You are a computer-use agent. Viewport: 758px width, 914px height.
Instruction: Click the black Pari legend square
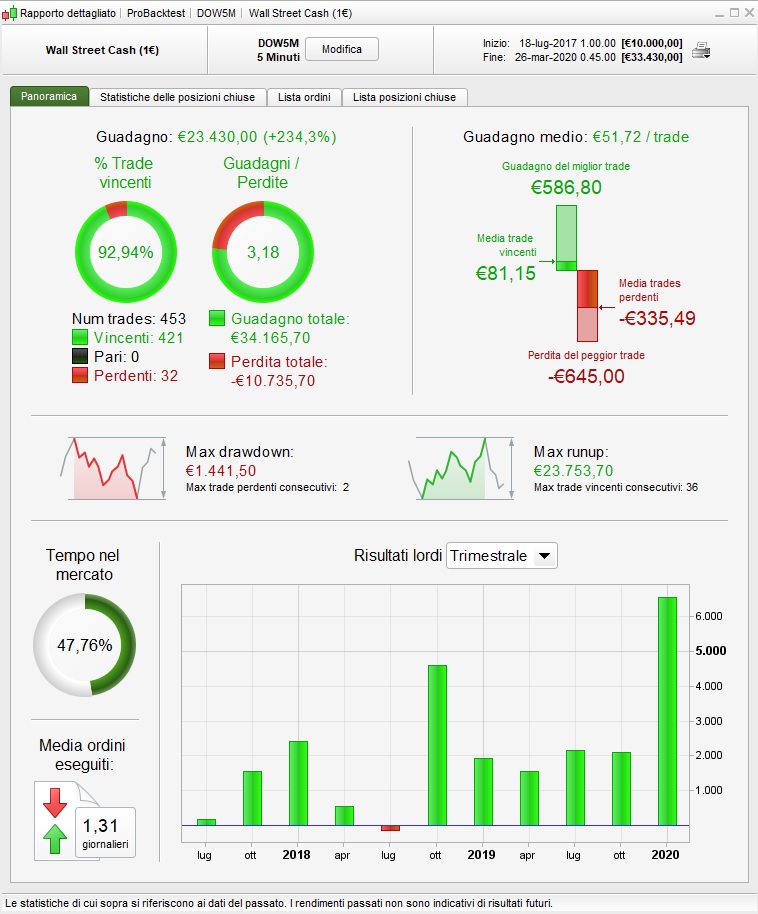click(80, 356)
